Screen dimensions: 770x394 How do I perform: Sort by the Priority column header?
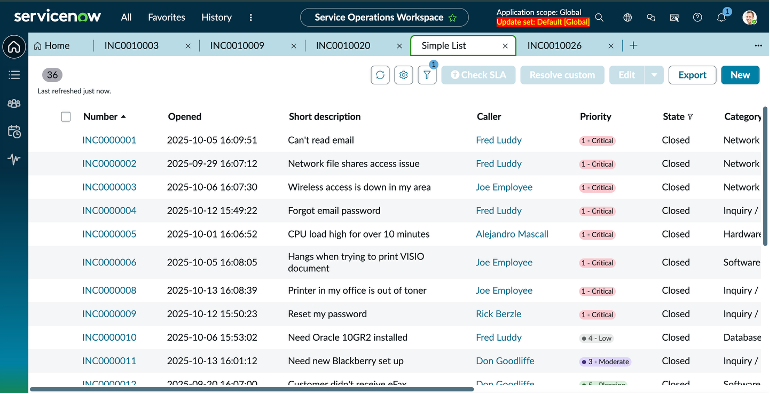click(595, 117)
